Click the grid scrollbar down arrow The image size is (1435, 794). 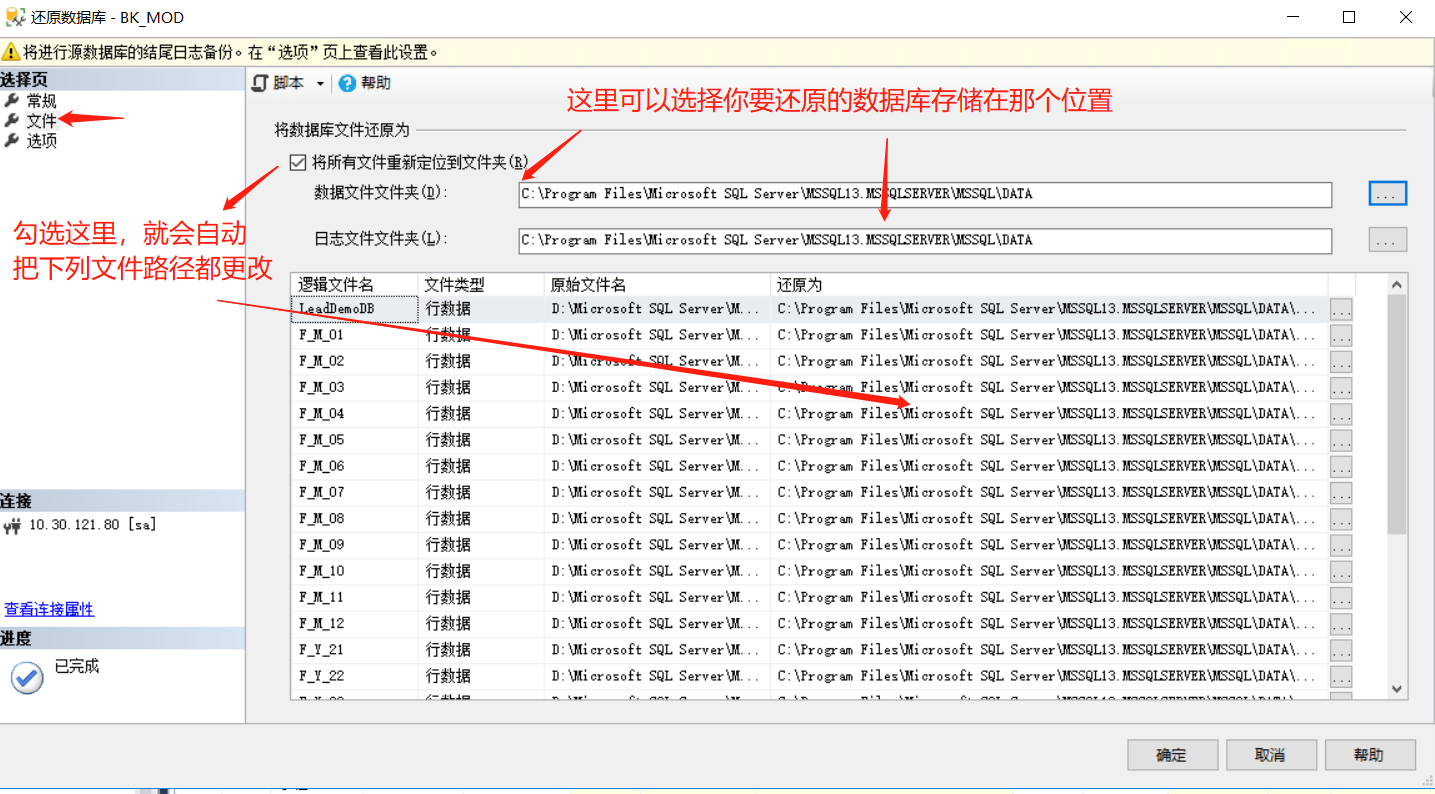pyautogui.click(x=1398, y=689)
